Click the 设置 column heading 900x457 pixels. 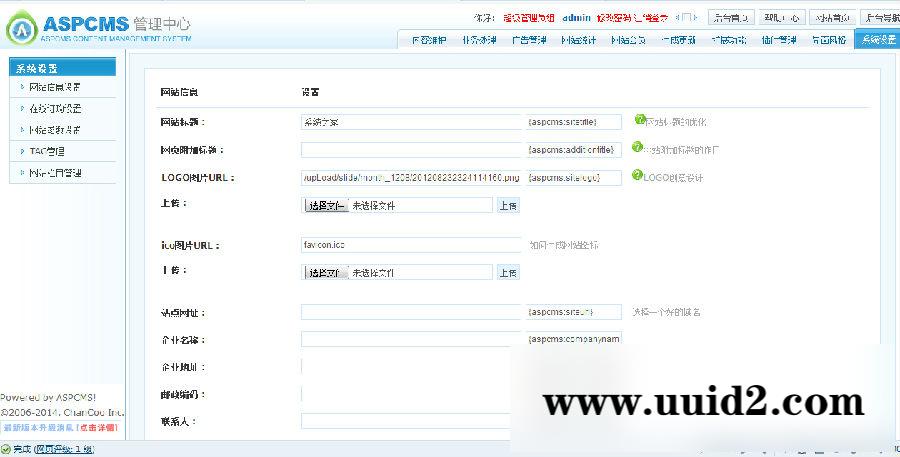click(x=311, y=92)
